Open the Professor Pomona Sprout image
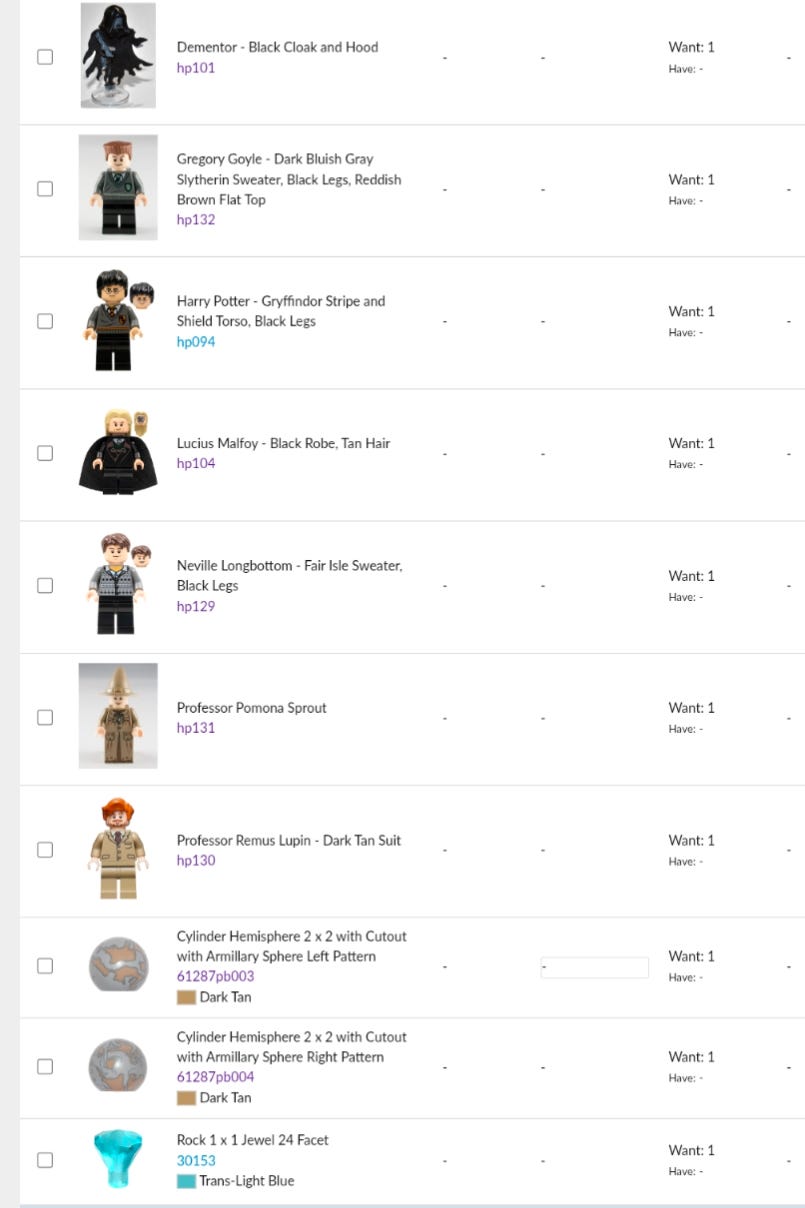 pyautogui.click(x=118, y=716)
